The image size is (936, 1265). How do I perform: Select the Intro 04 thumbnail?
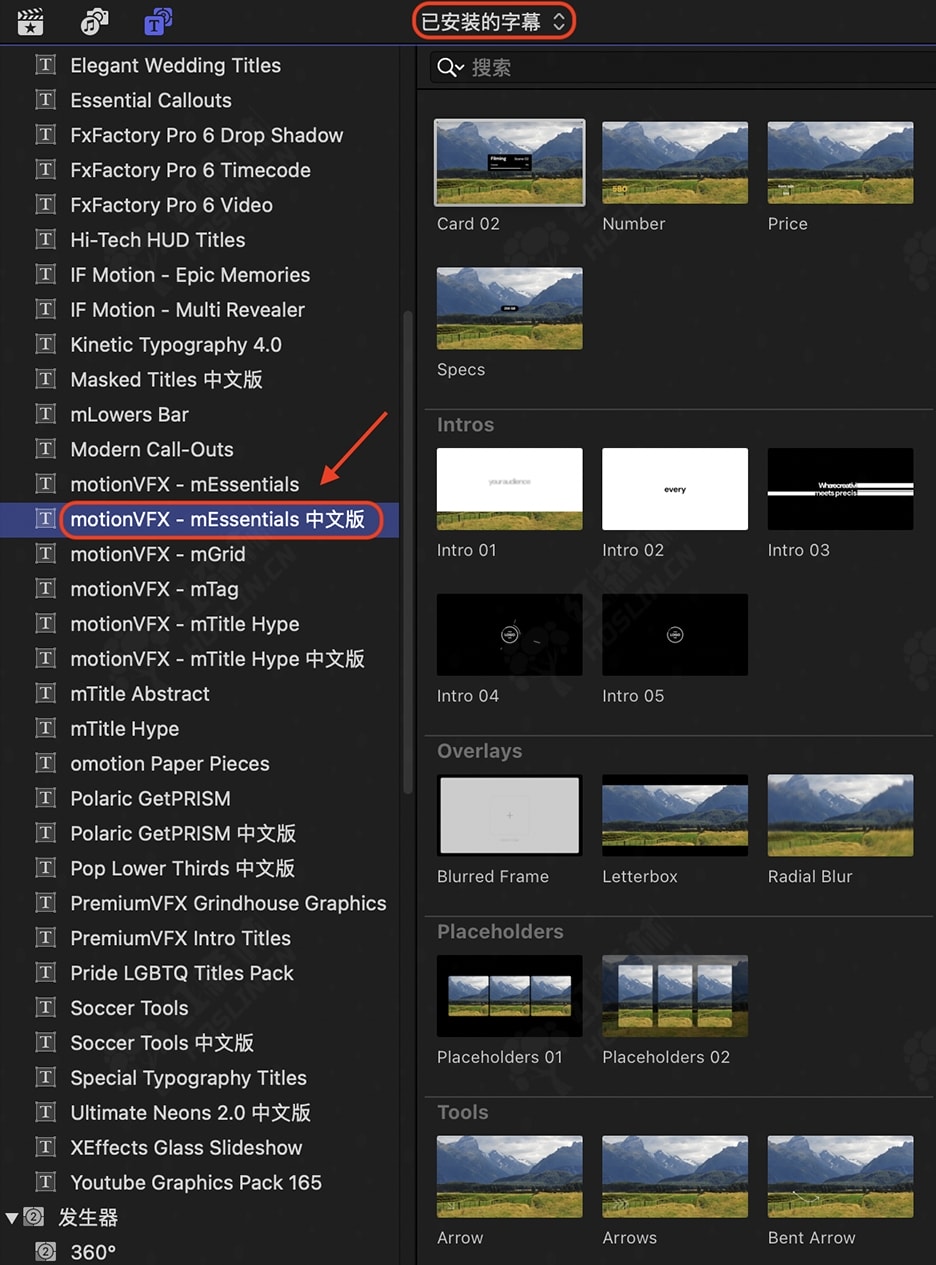tap(510, 635)
